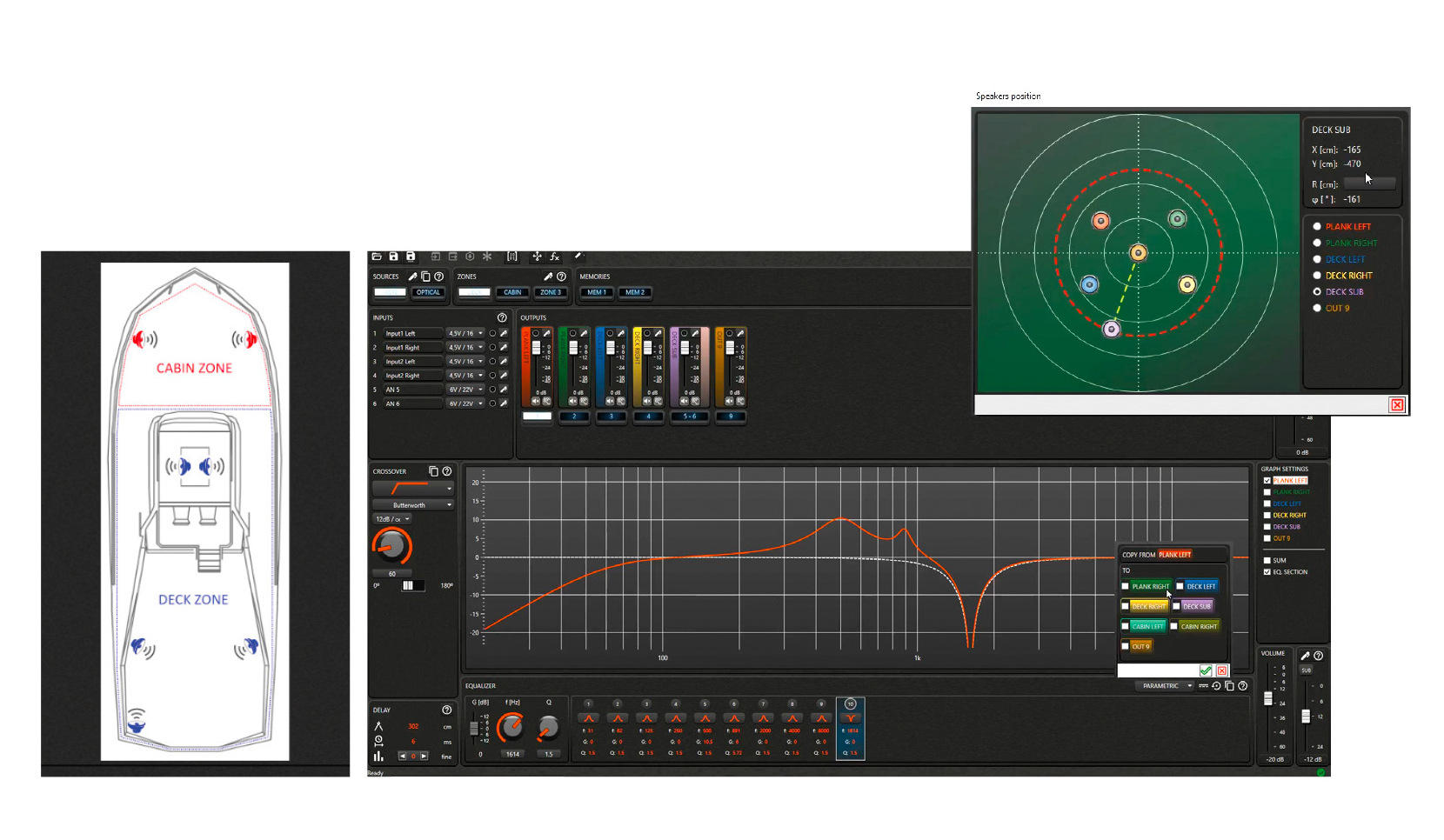Open the Delay section help icon
1444x840 pixels.
446,710
